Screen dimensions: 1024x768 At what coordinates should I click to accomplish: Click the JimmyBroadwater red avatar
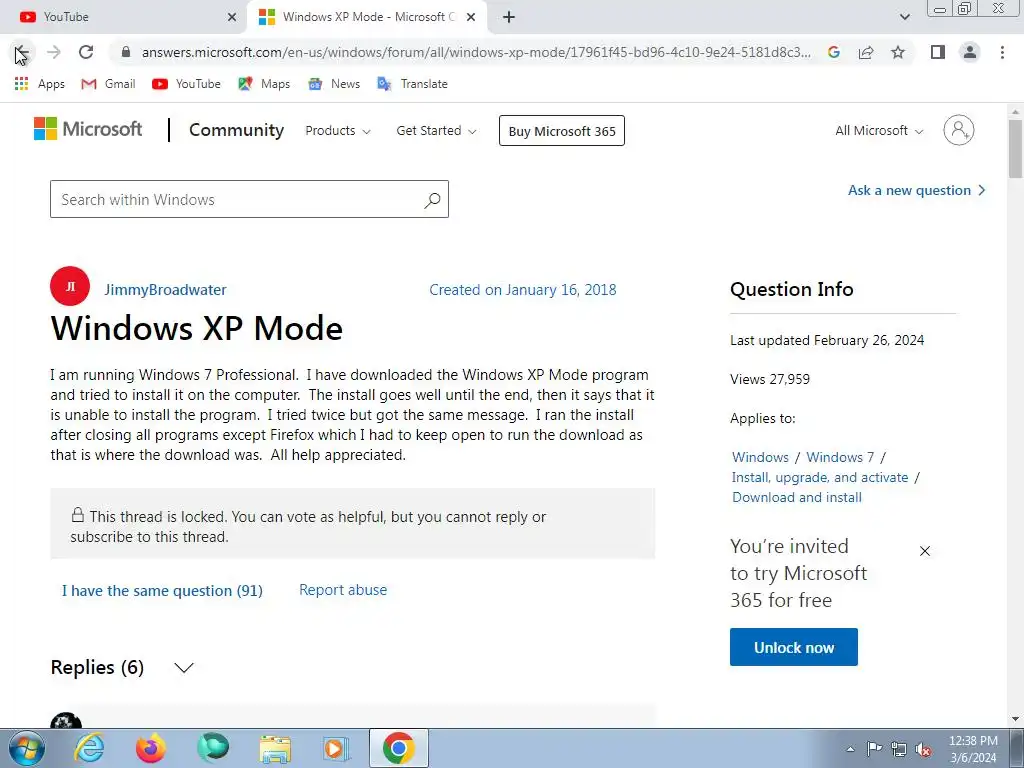[70, 286]
